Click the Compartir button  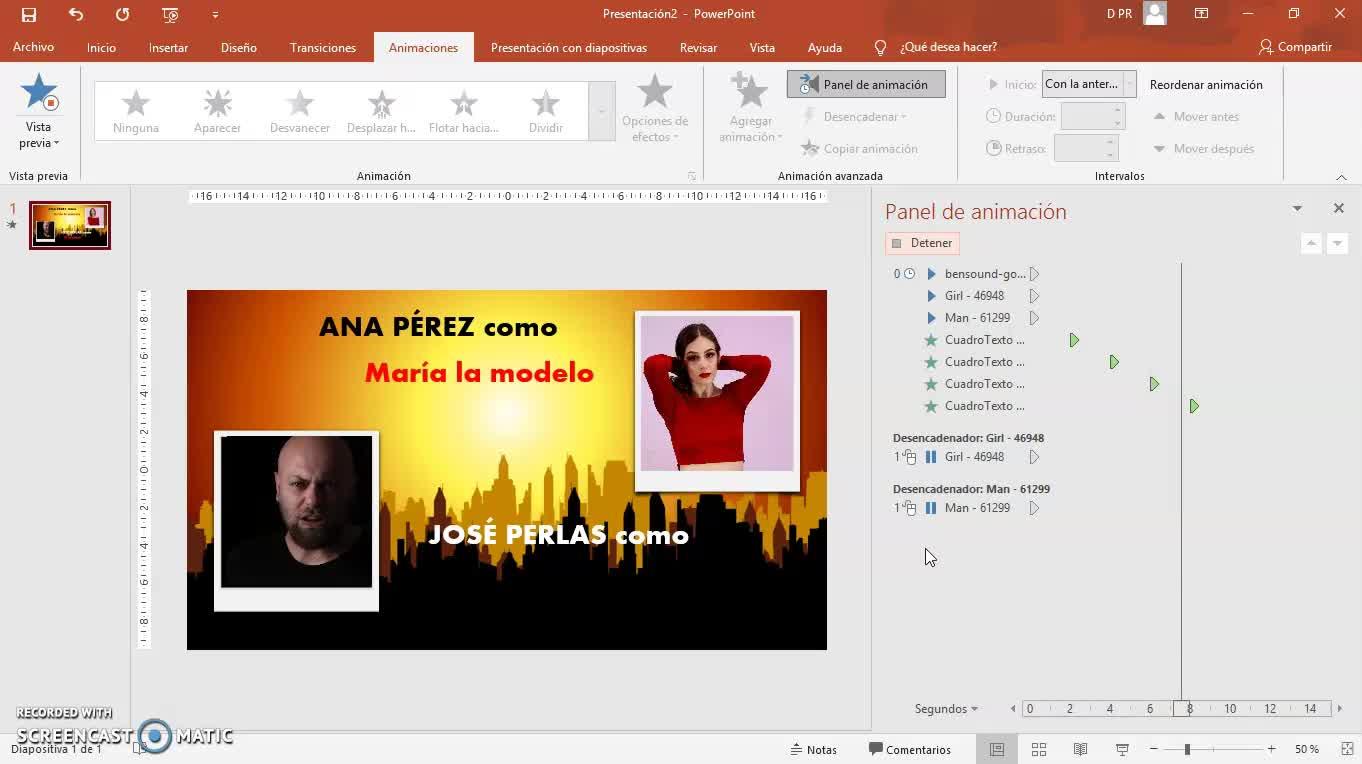1295,47
